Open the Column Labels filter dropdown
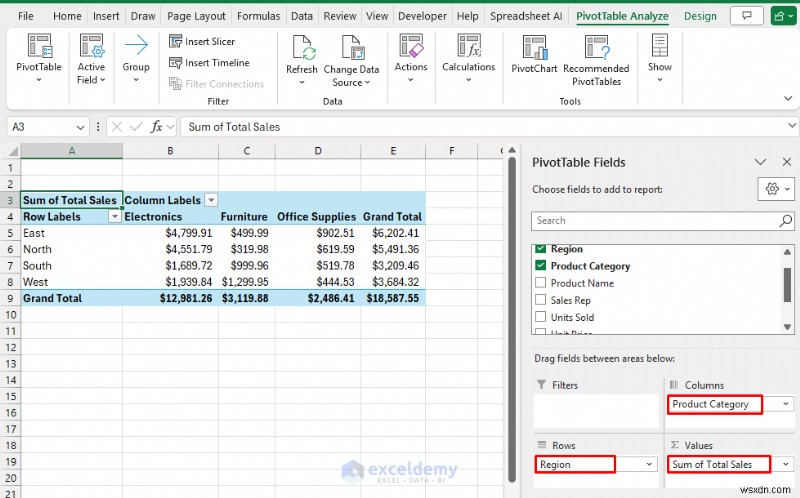Image resolution: width=800 pixels, height=498 pixels. click(x=211, y=200)
